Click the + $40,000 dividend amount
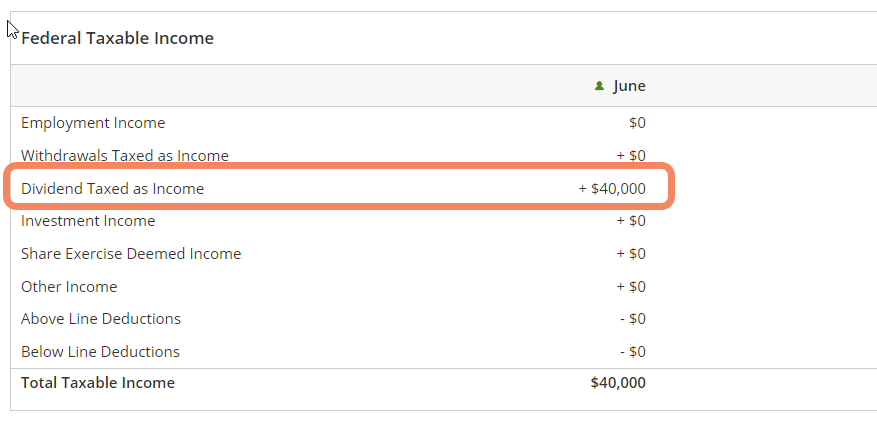The height and width of the screenshot is (434, 877). [612, 188]
